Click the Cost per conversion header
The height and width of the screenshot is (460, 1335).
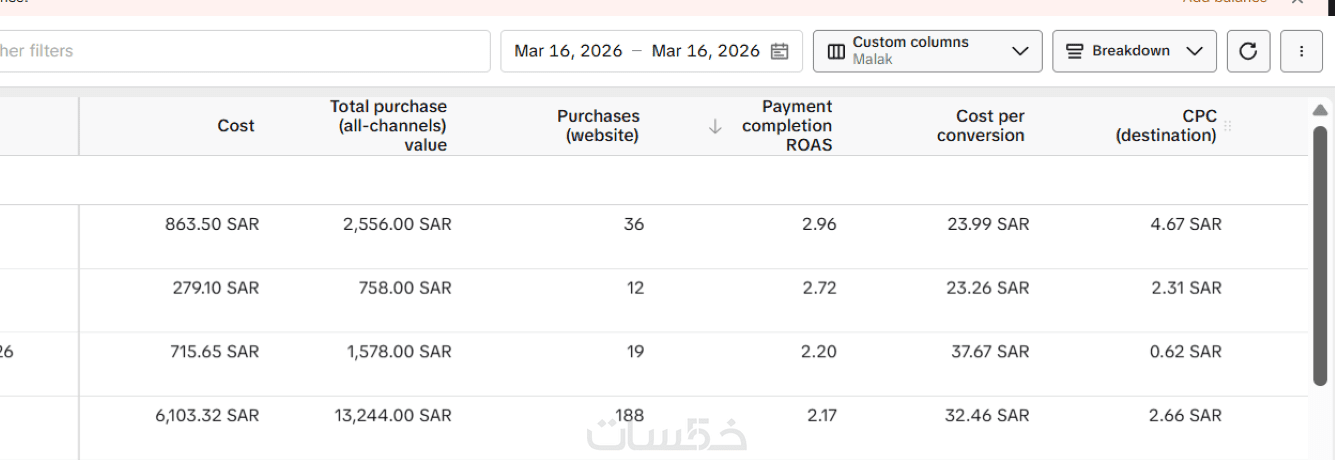(980, 126)
